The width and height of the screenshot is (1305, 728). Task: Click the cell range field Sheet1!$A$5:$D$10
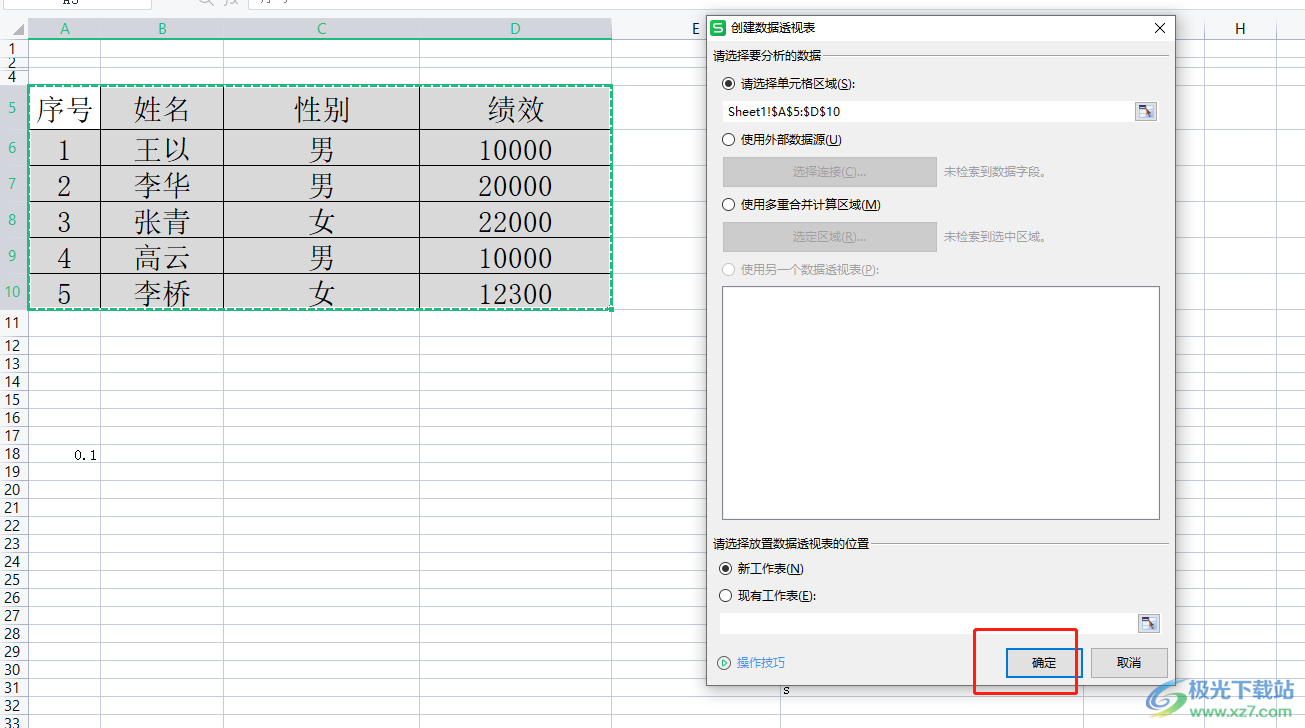[927, 111]
